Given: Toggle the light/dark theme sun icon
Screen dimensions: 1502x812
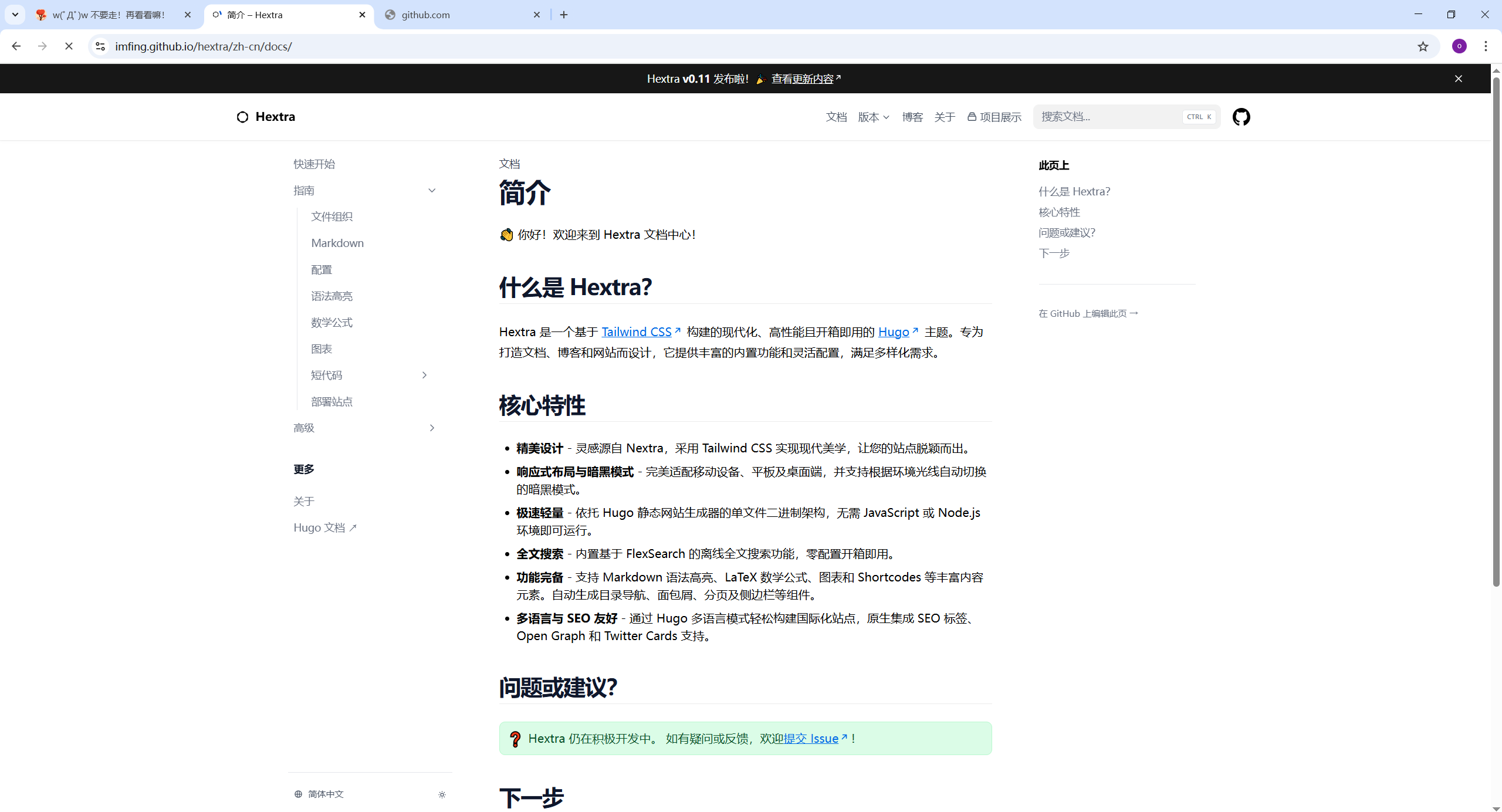Looking at the screenshot, I should click(x=442, y=794).
